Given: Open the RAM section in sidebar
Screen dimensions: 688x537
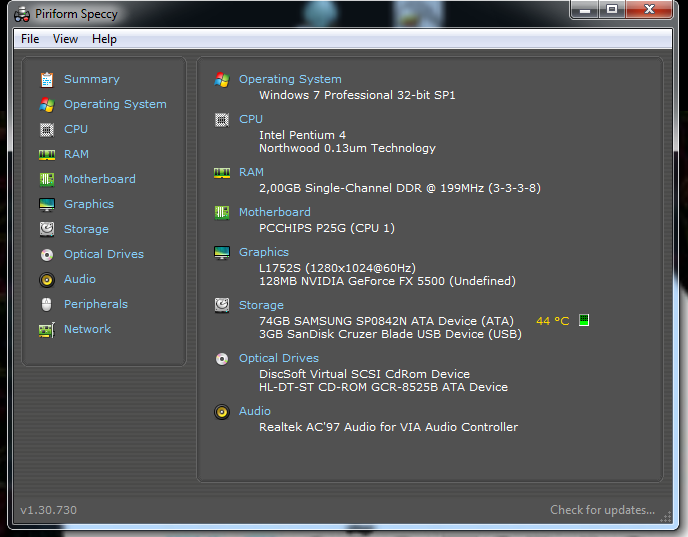Looking at the screenshot, I should coord(76,154).
